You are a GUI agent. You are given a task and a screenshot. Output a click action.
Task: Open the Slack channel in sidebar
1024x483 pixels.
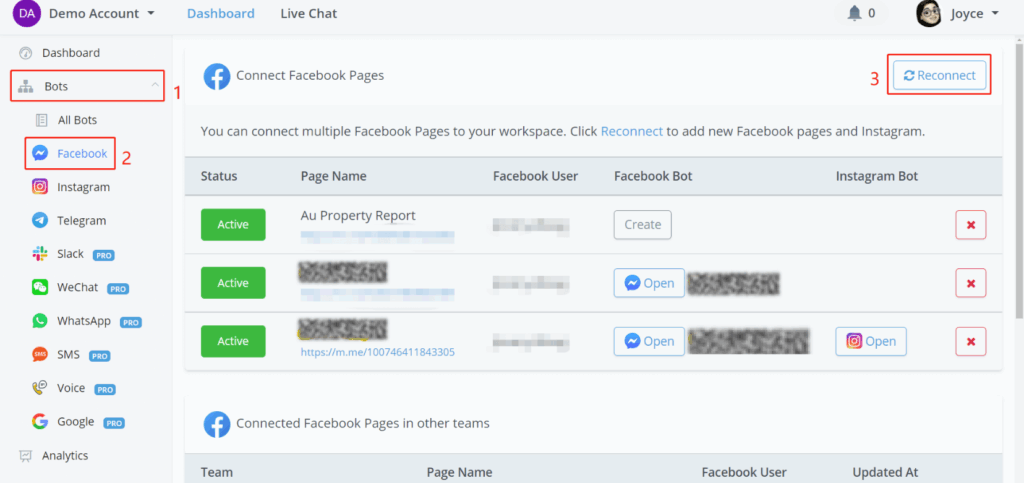[40, 254]
